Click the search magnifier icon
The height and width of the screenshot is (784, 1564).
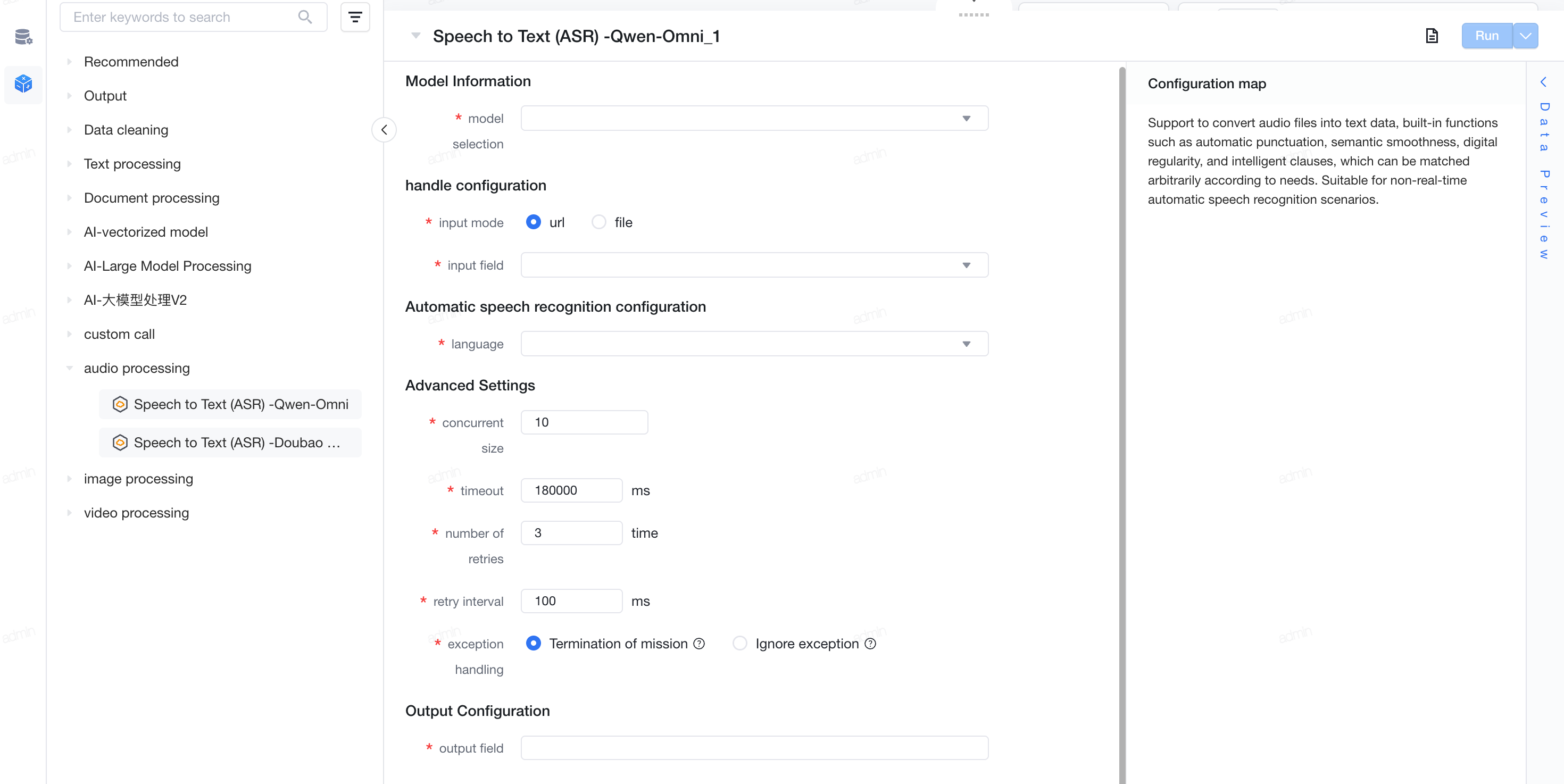tap(305, 17)
